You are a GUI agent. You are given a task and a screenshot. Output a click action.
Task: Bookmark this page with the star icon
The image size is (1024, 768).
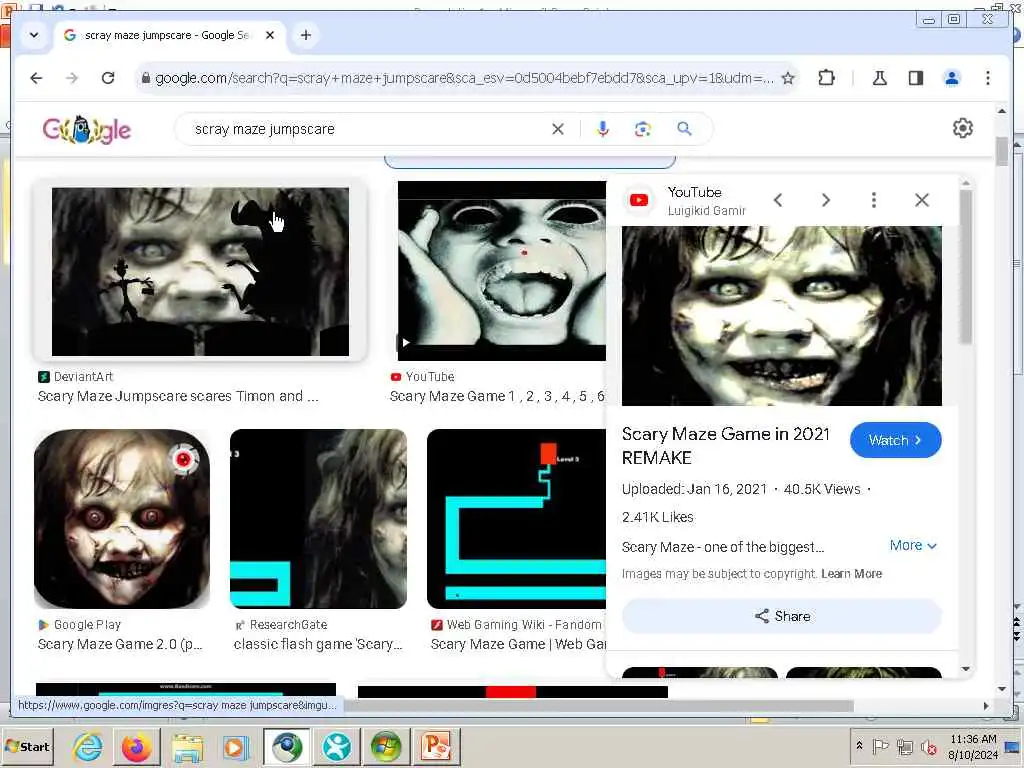point(788,78)
